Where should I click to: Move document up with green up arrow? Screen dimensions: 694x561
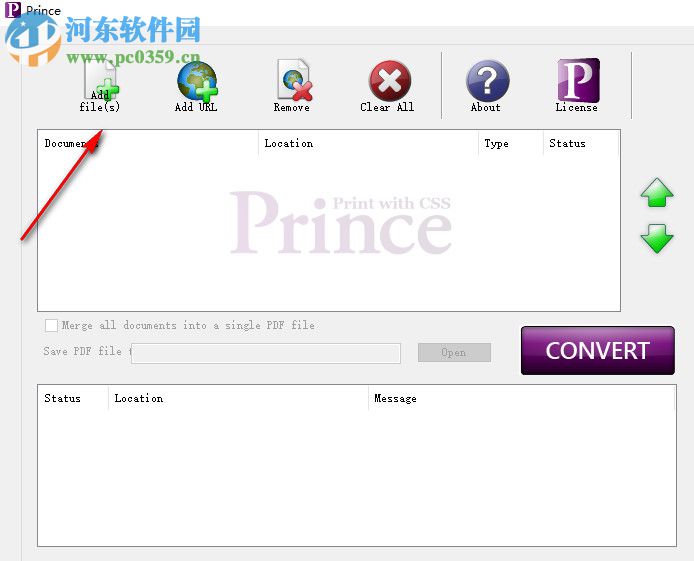pos(657,192)
